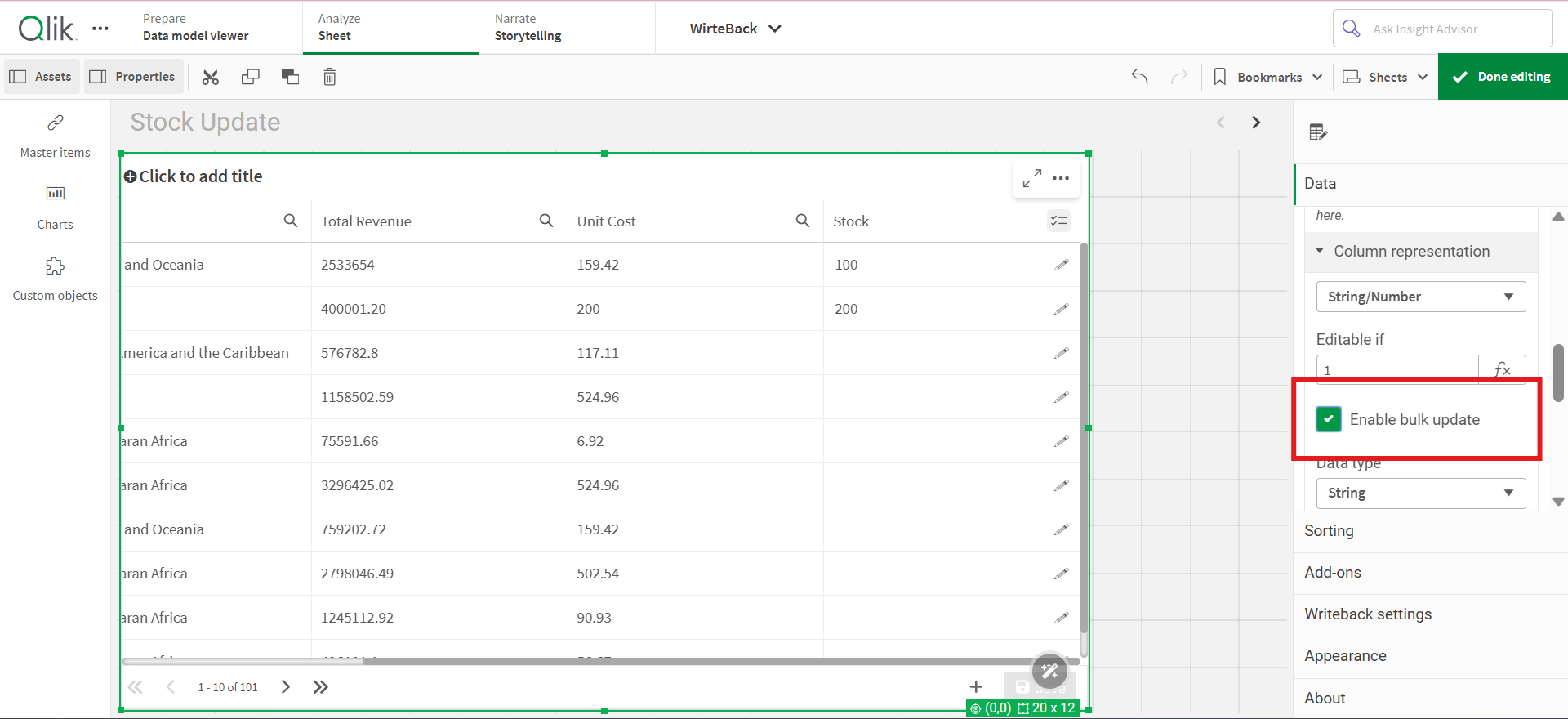Open Custom objects asset panel

(56, 279)
